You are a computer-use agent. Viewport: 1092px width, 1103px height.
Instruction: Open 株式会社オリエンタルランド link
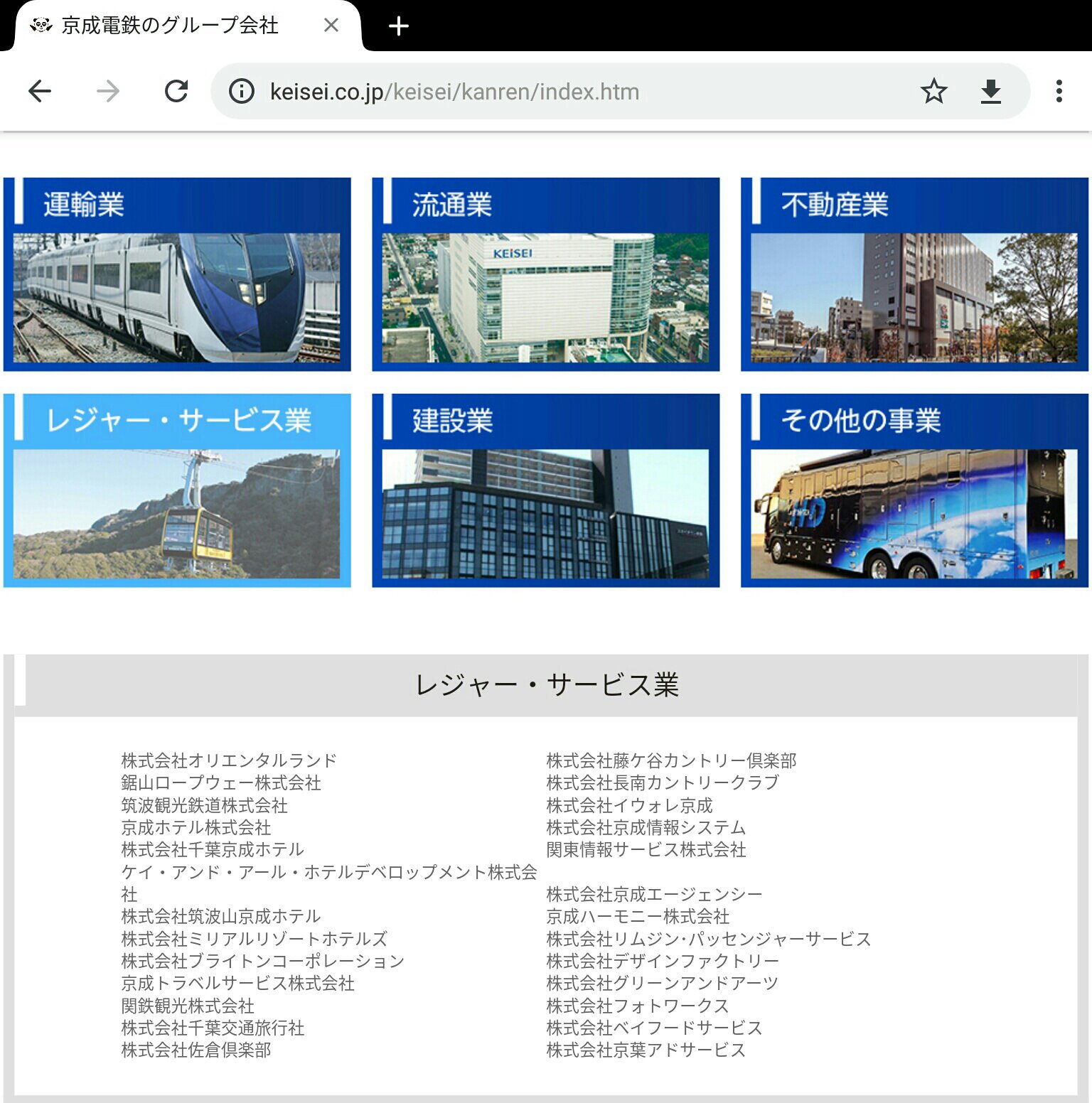(x=229, y=760)
